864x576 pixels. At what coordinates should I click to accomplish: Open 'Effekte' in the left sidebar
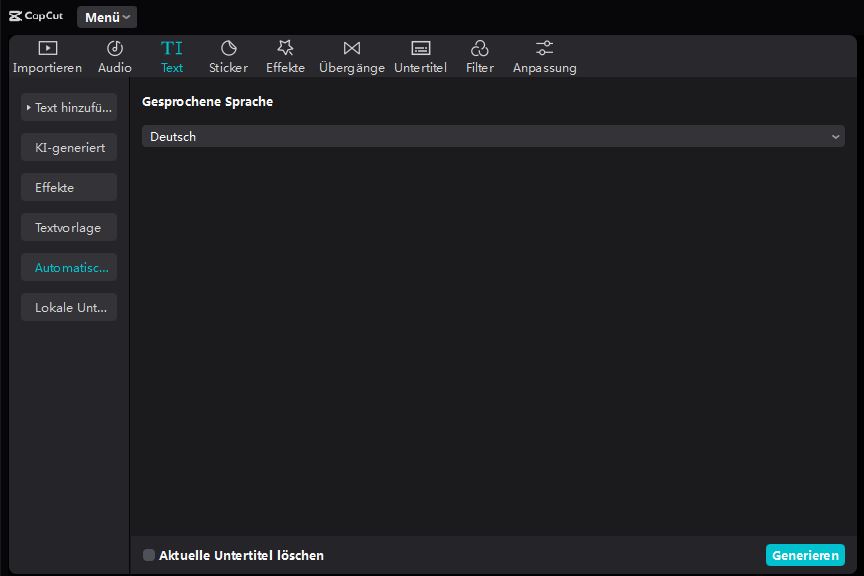(69, 188)
